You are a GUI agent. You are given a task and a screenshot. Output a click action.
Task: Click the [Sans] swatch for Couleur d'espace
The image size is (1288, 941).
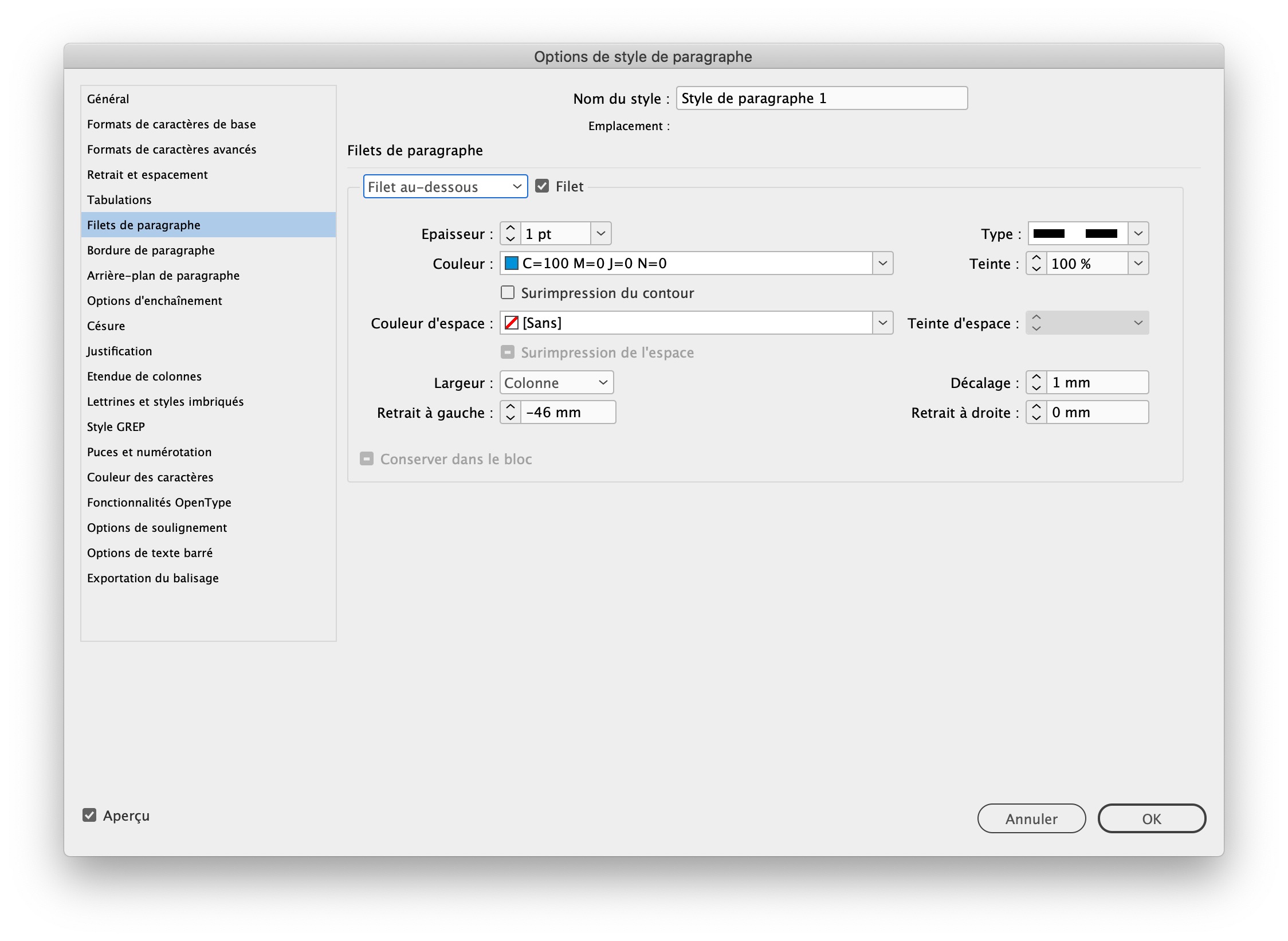click(x=512, y=323)
